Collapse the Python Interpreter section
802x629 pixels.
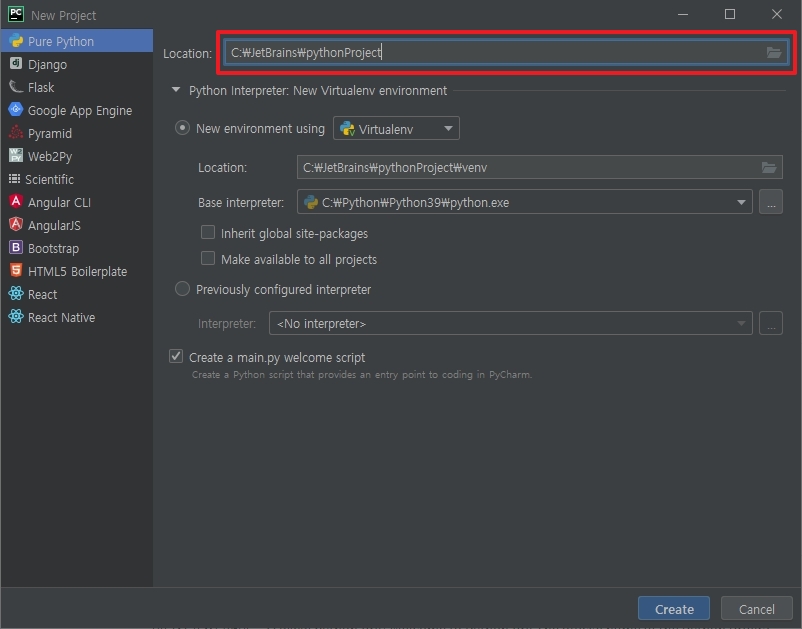[176, 90]
